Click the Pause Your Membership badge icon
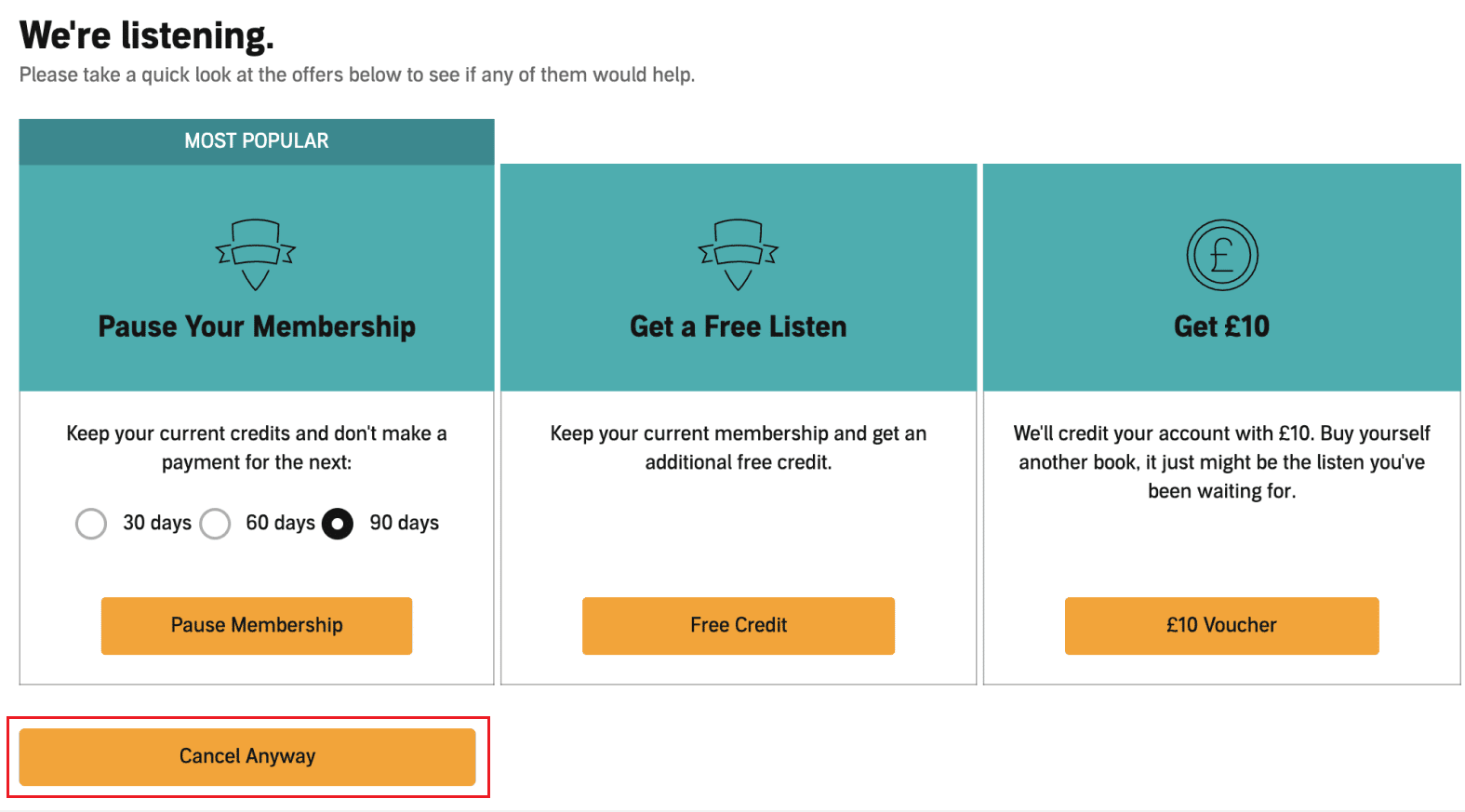1465x812 pixels. click(x=256, y=255)
